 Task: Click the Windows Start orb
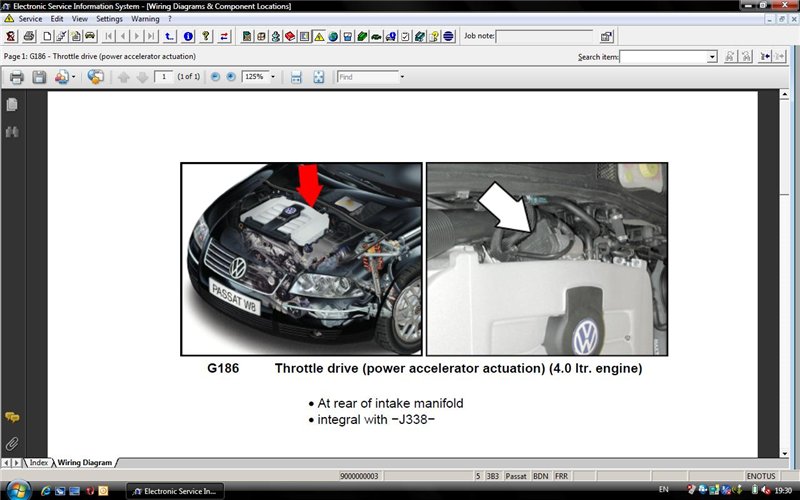[17, 490]
